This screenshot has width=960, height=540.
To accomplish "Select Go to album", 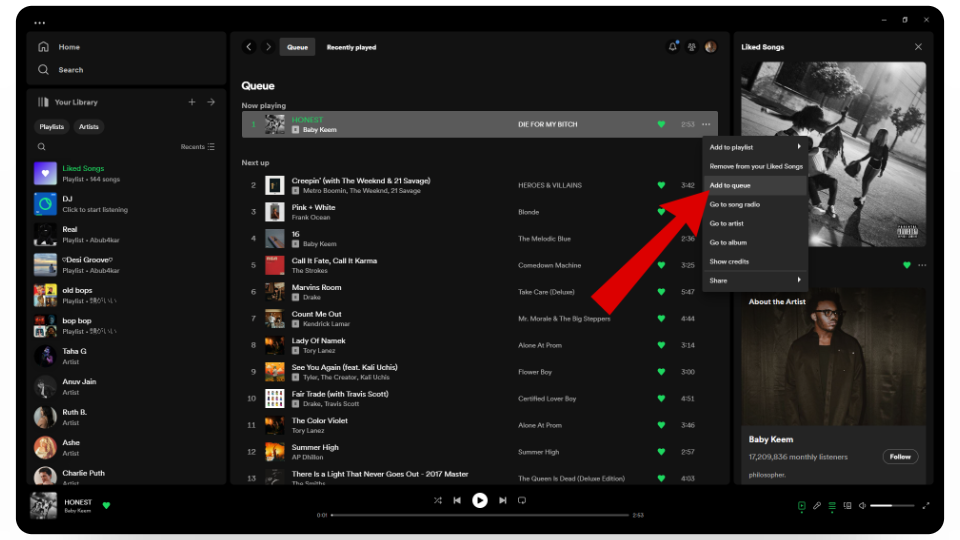I will 755,242.
